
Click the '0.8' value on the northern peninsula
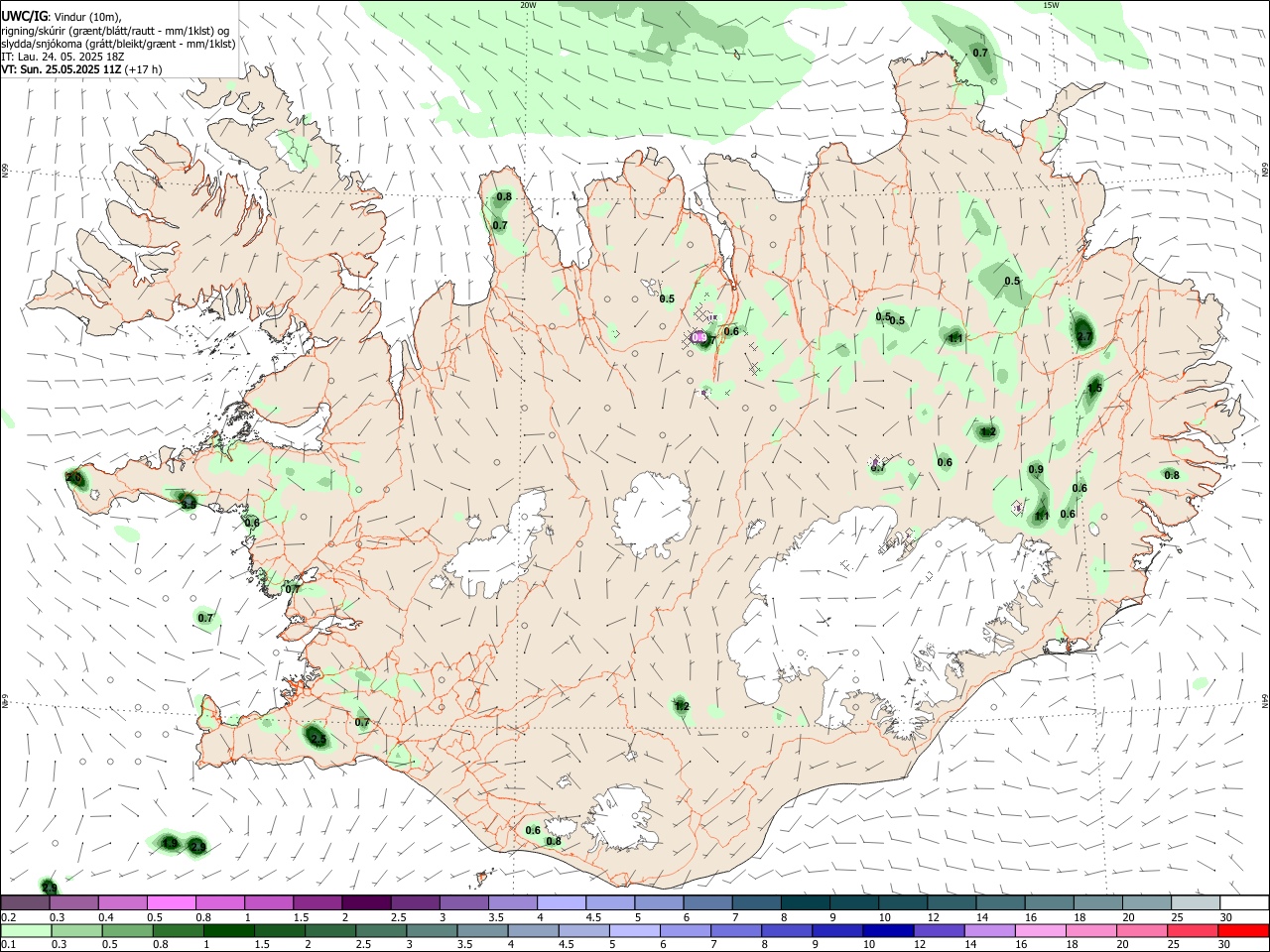(x=504, y=196)
